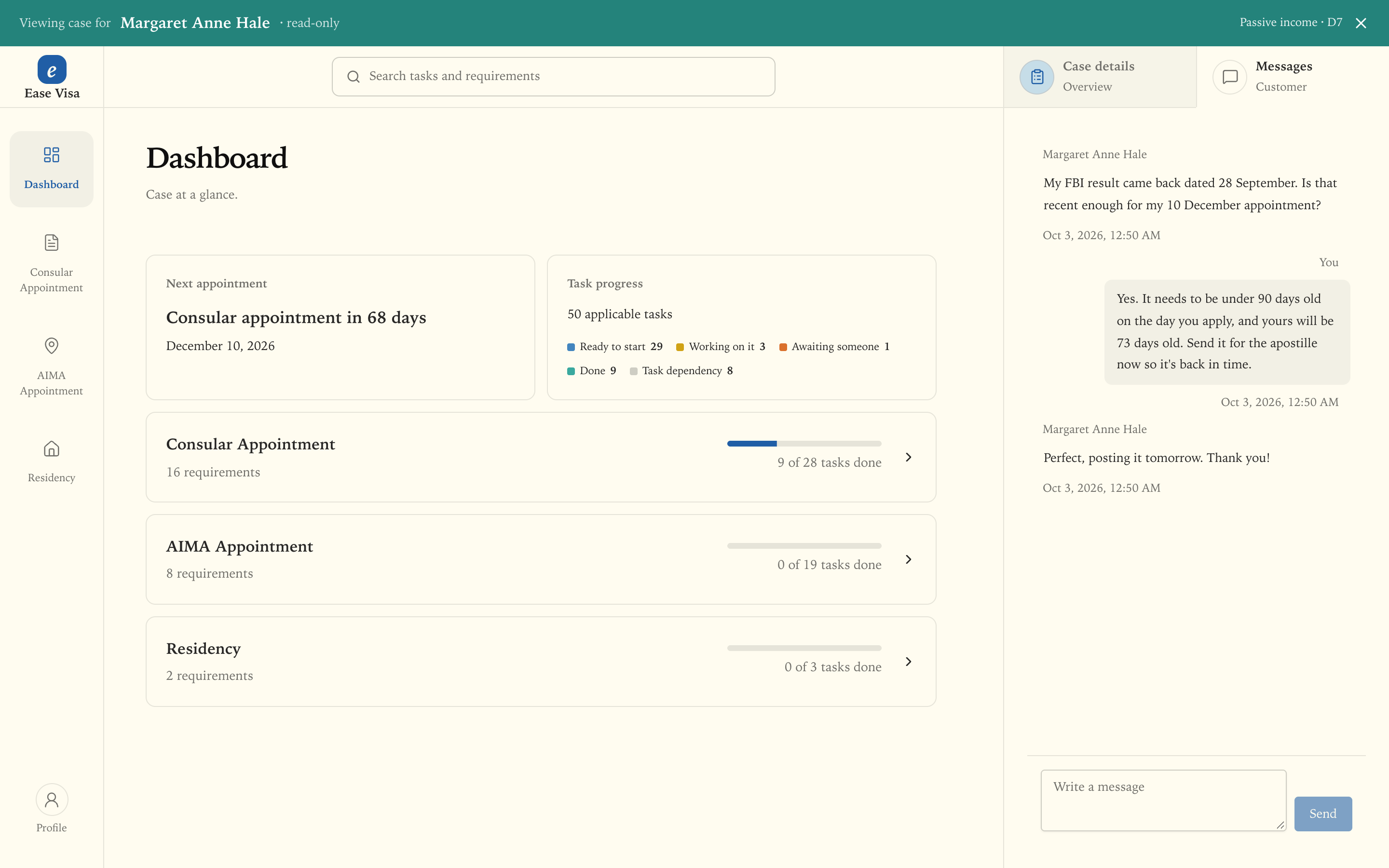Click the AIMA Appointment progress bar
Image resolution: width=1389 pixels, height=868 pixels.
point(804,545)
